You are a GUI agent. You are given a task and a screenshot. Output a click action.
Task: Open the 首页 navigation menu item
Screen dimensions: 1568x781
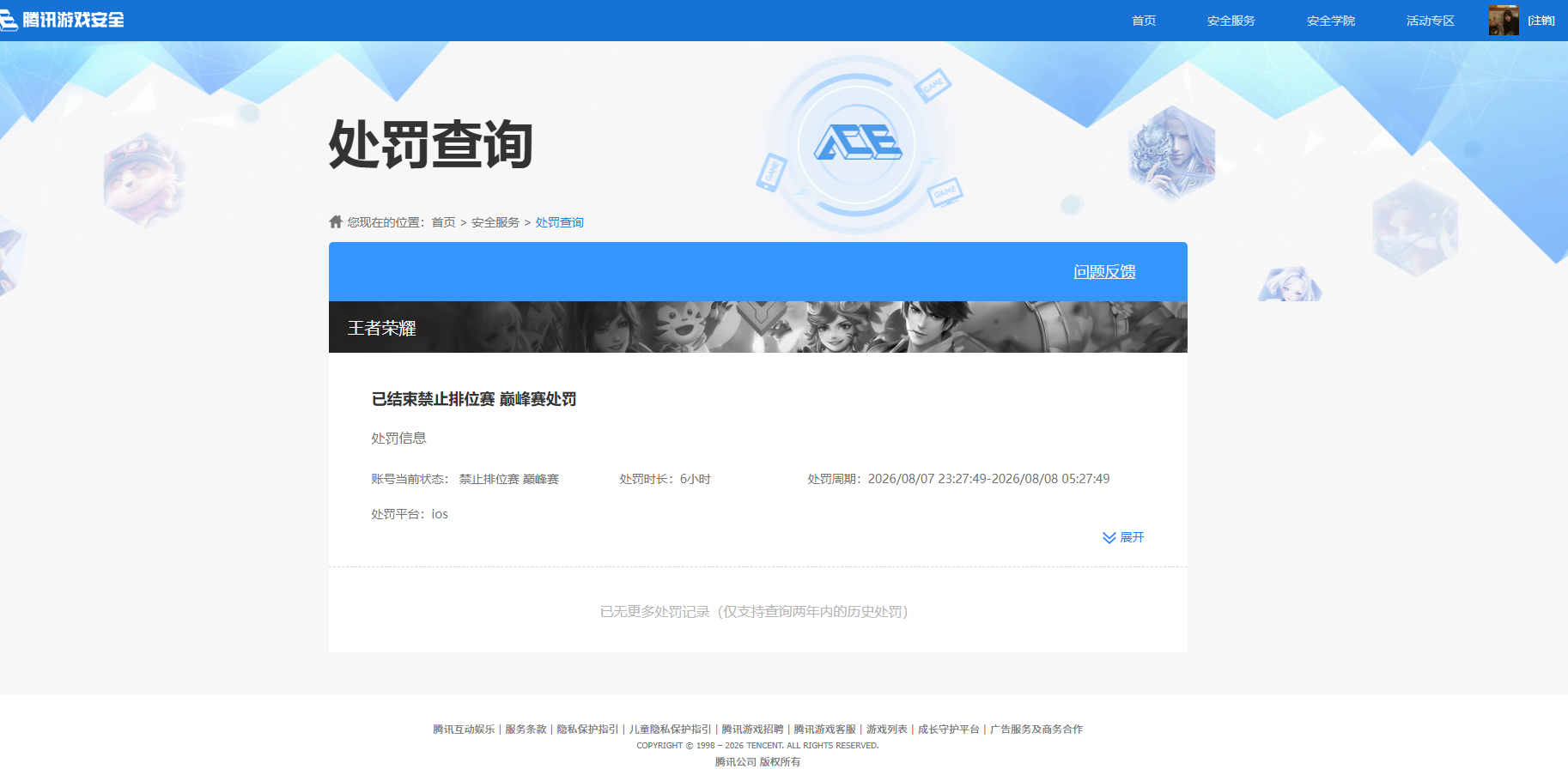1143,21
